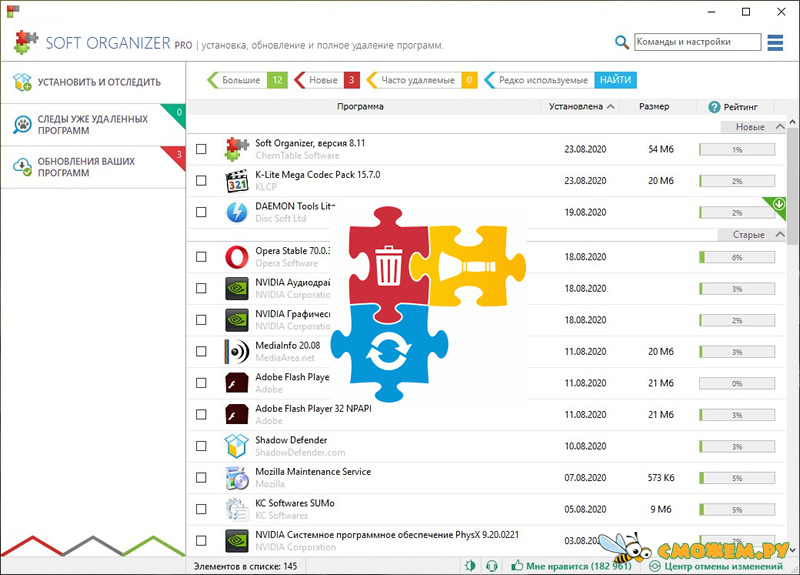Open Часто удаляемые filter

tap(422, 80)
